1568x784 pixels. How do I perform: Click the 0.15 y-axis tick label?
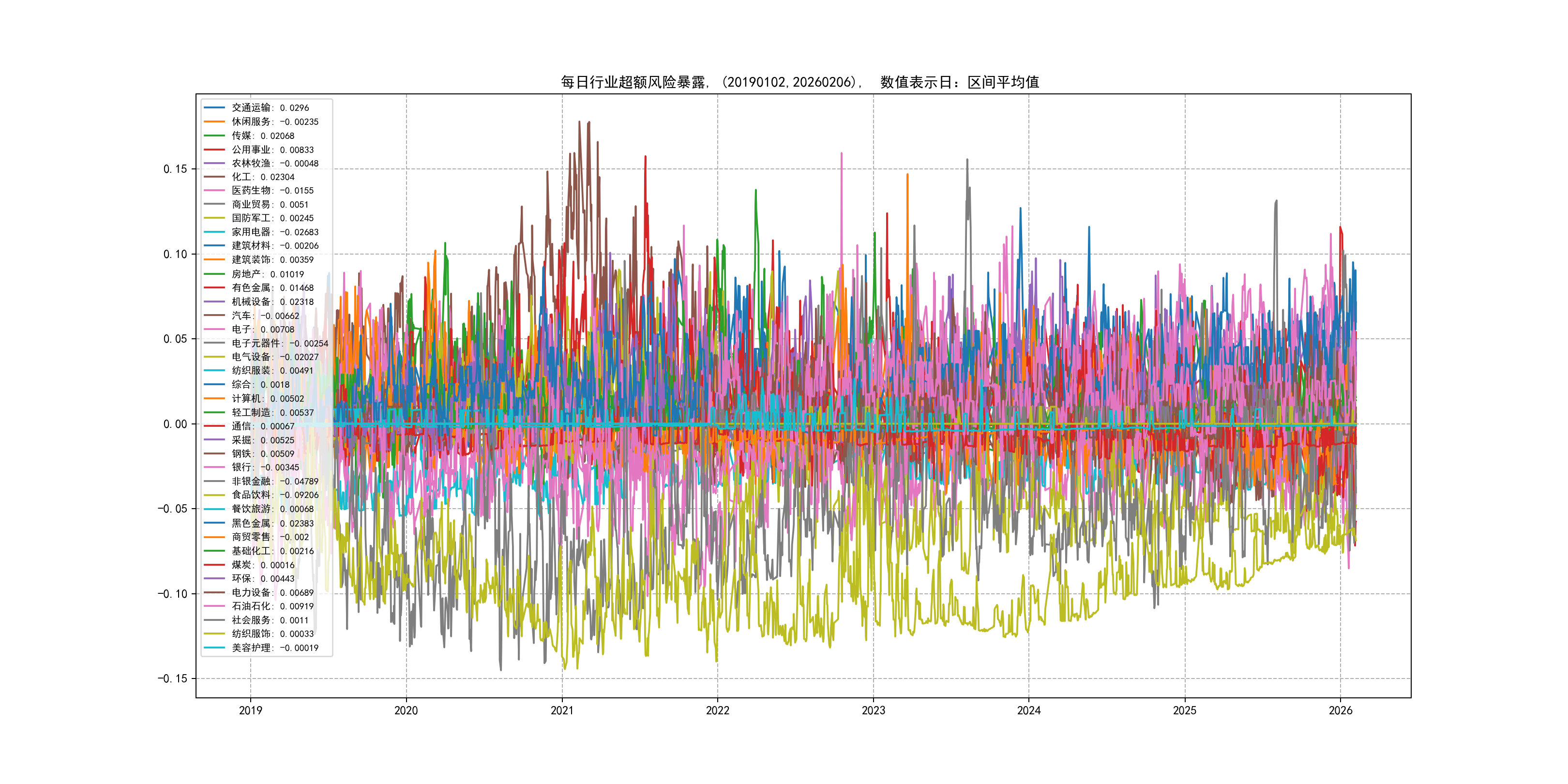click(175, 169)
